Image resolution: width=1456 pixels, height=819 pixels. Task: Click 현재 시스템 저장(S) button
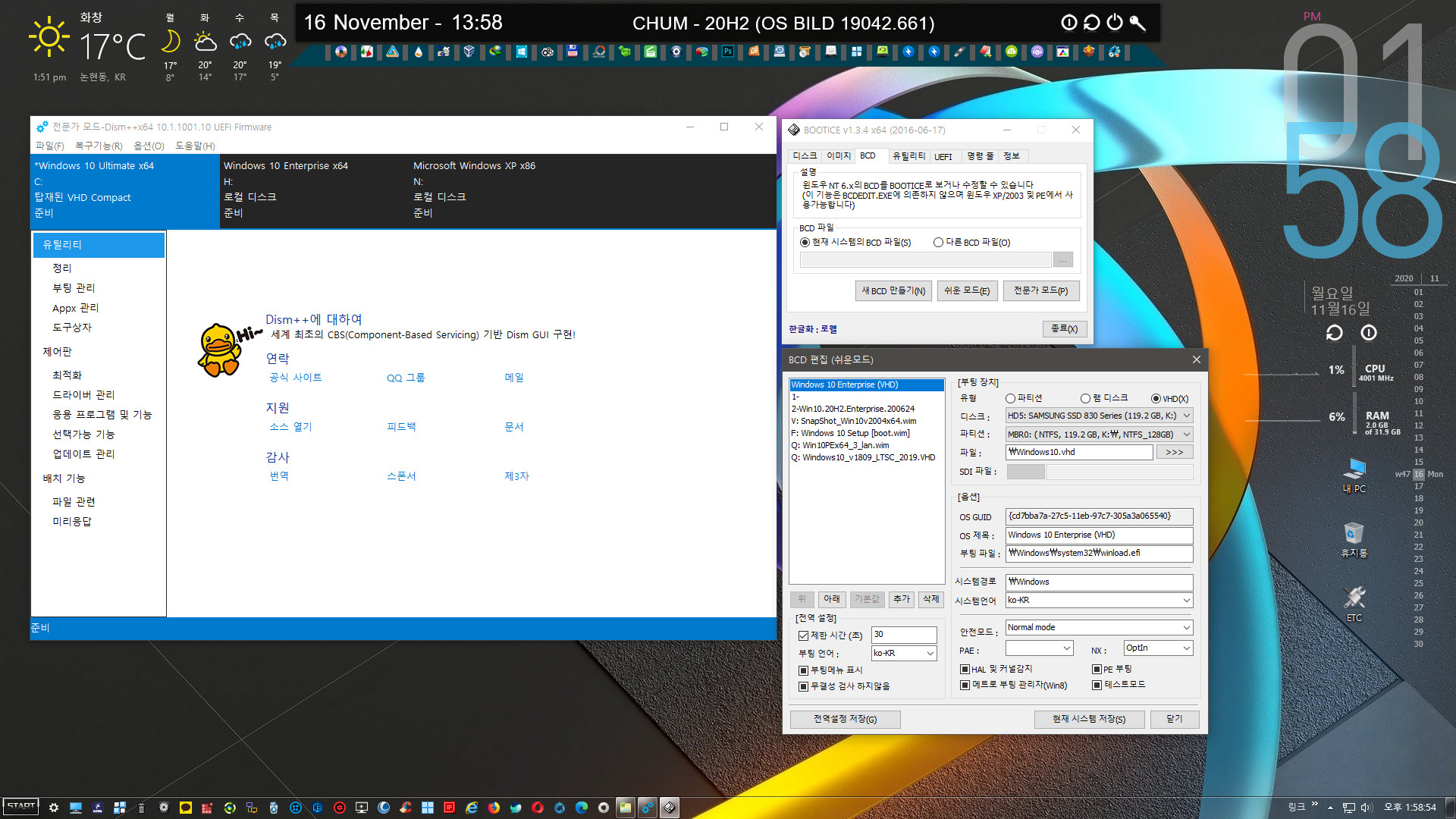pos(1088,720)
